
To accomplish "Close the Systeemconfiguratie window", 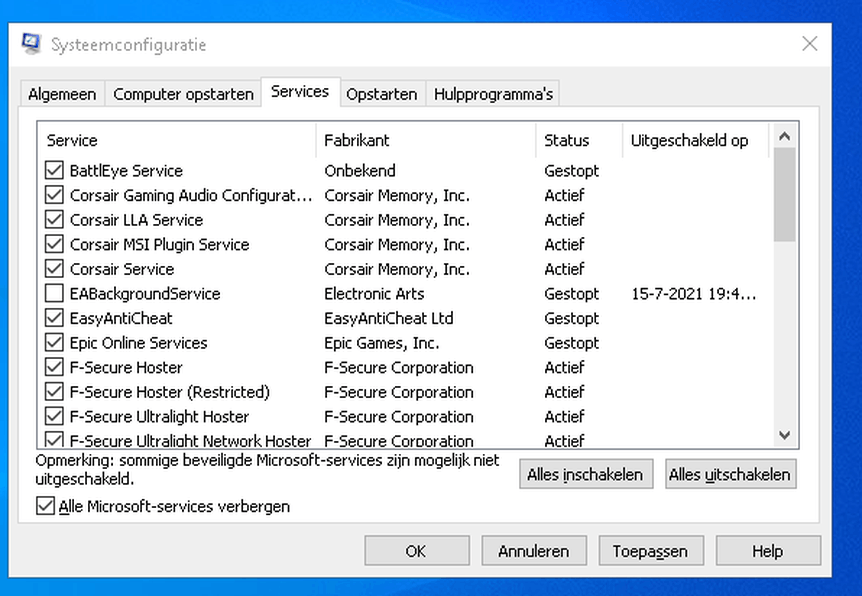I will click(x=809, y=44).
